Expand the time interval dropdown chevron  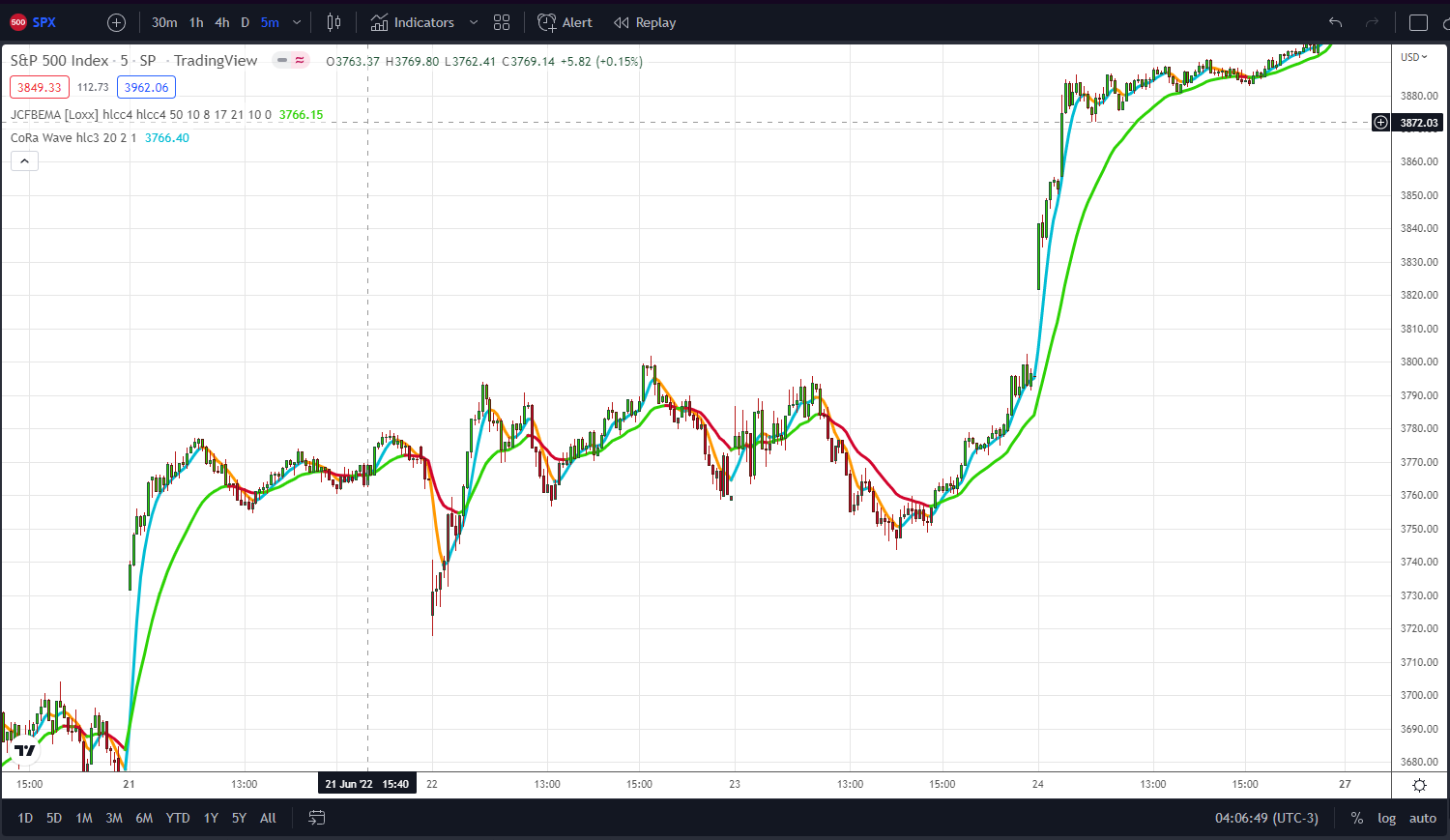tap(297, 22)
